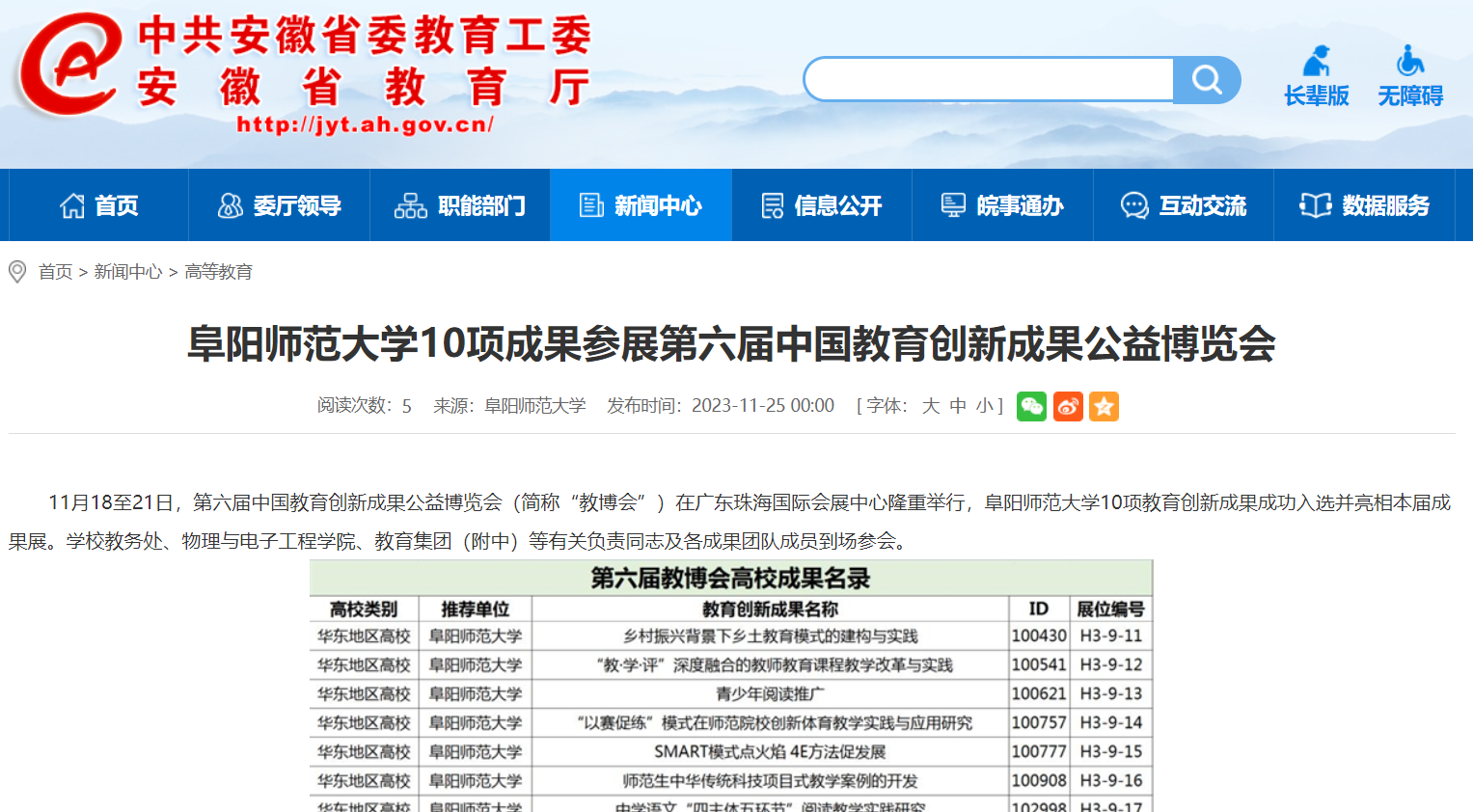1473x812 pixels.
Task: Share article to Weibo icon
Action: (x=1068, y=407)
